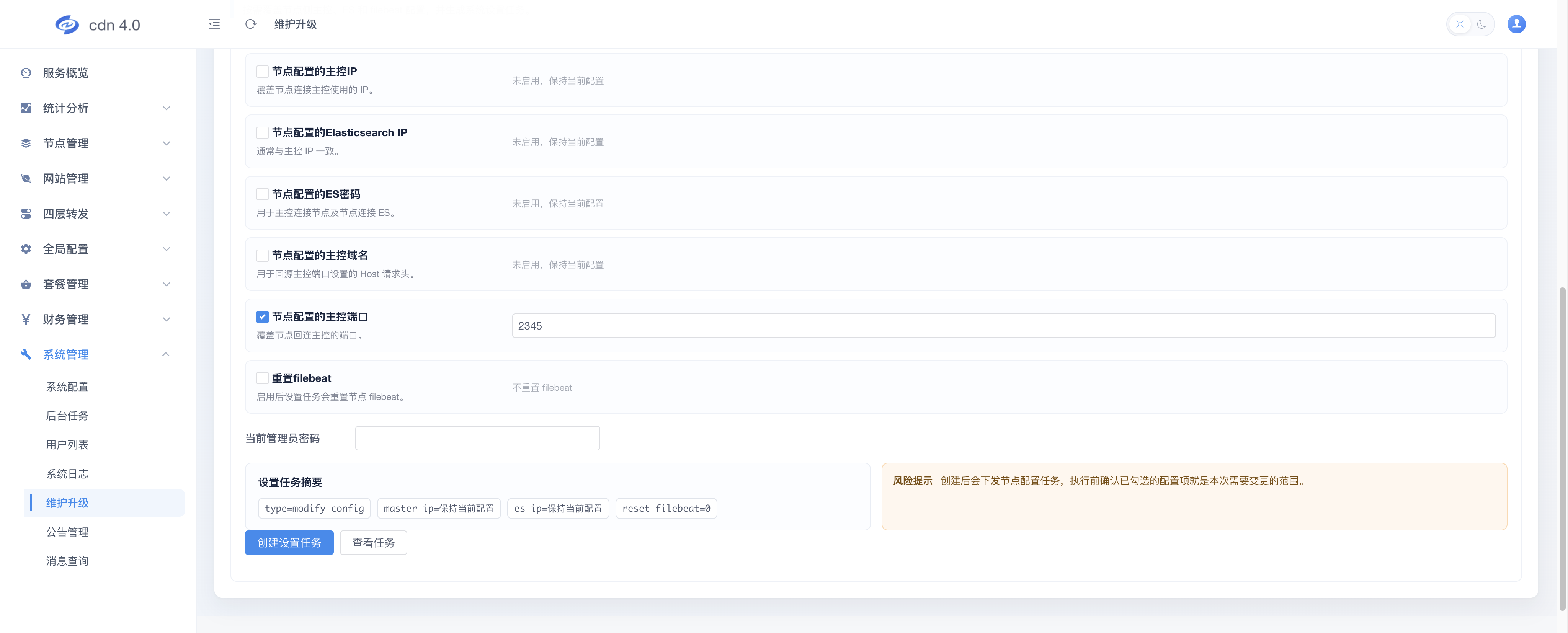Click the 统计分析 chart icon

[26, 108]
